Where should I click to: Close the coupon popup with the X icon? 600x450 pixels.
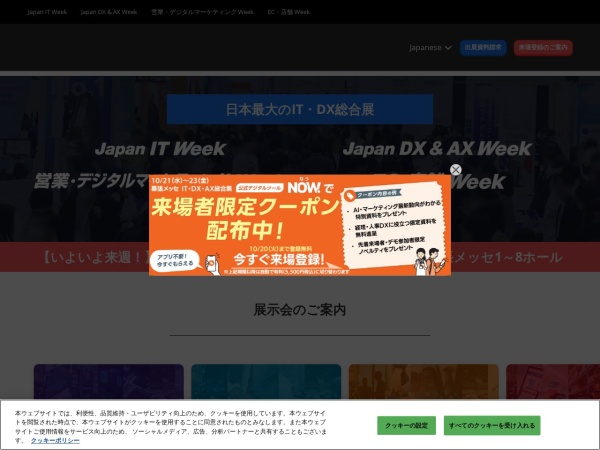click(455, 170)
